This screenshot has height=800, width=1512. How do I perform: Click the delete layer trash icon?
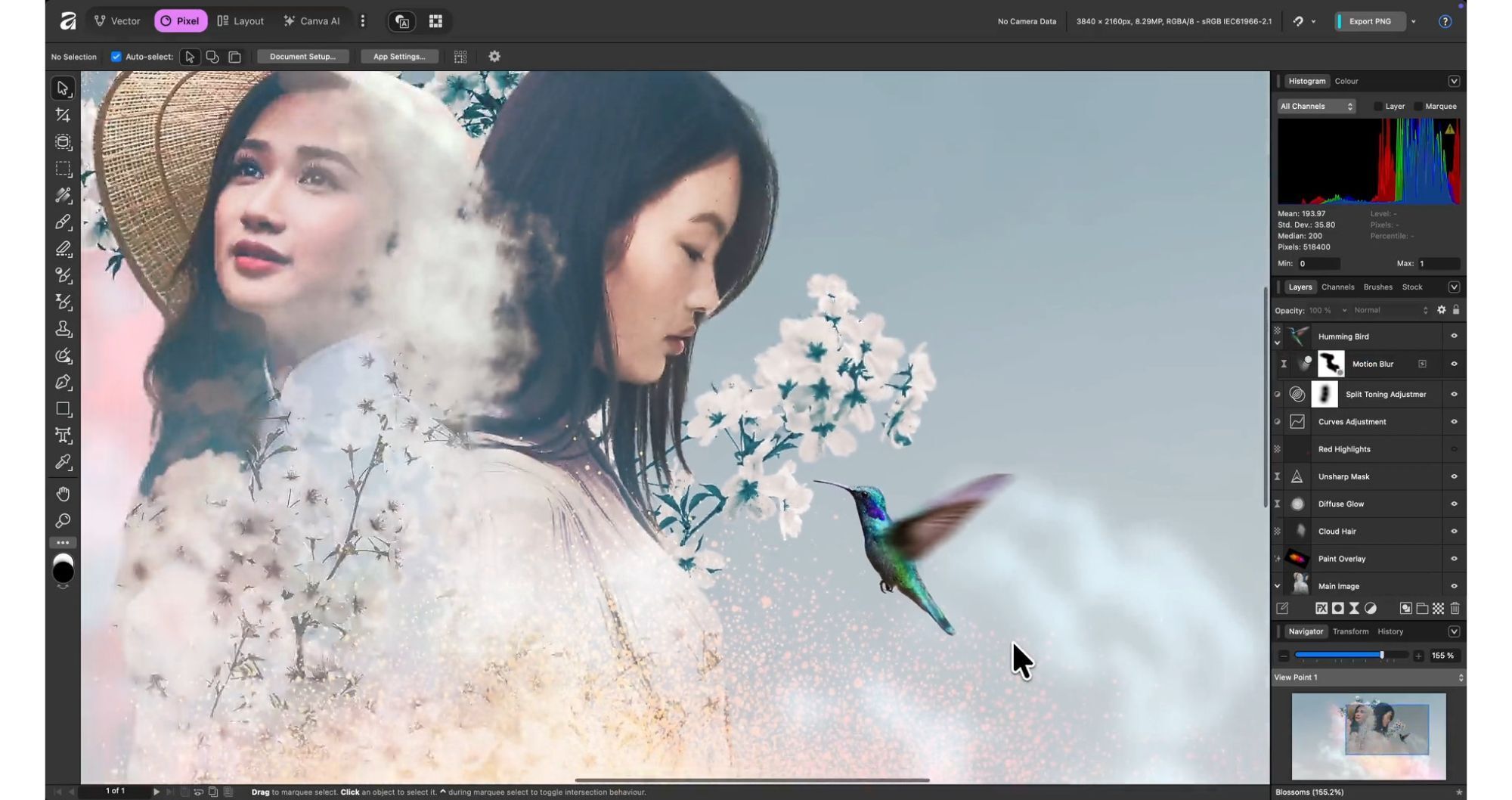click(x=1455, y=609)
